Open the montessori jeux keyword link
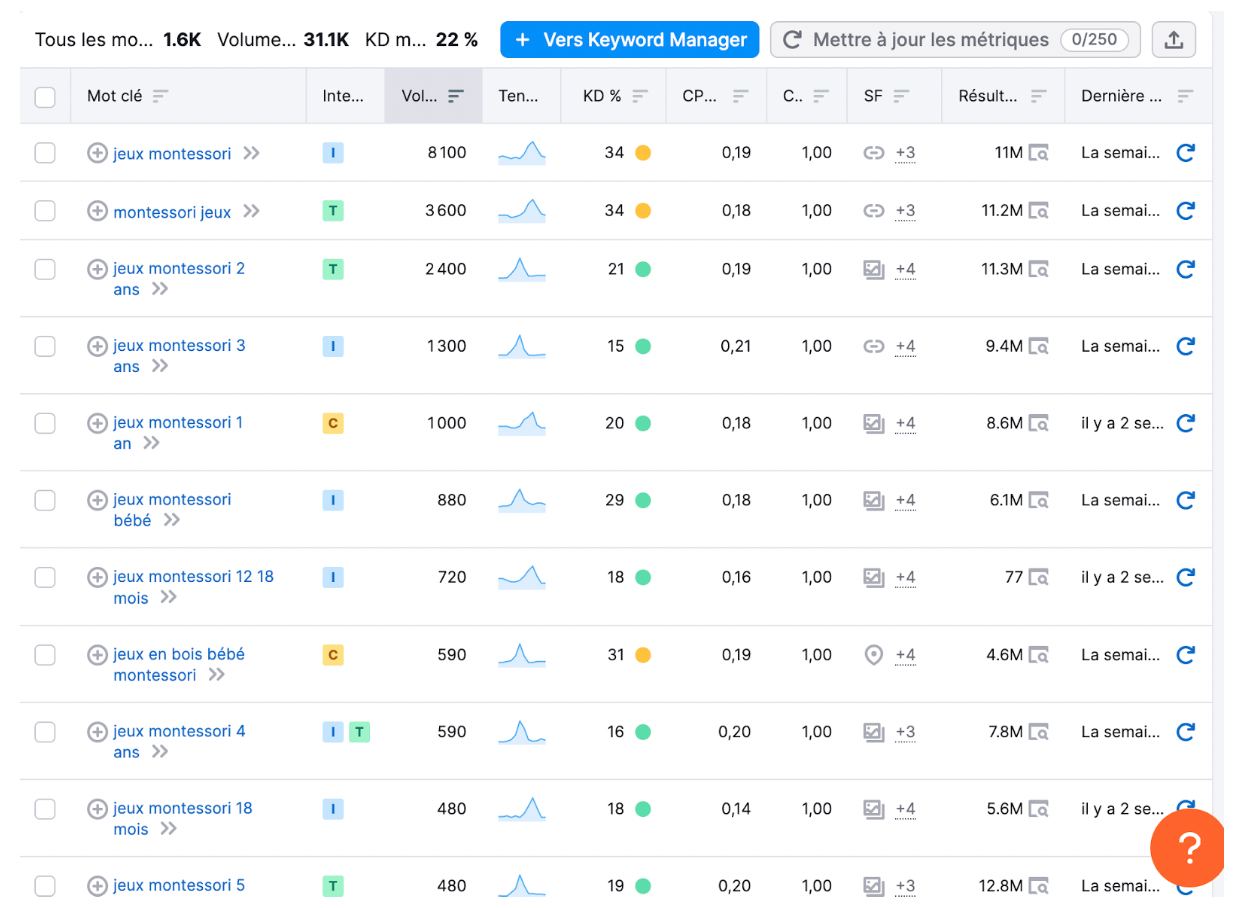The height and width of the screenshot is (908, 1234). [x=172, y=212]
